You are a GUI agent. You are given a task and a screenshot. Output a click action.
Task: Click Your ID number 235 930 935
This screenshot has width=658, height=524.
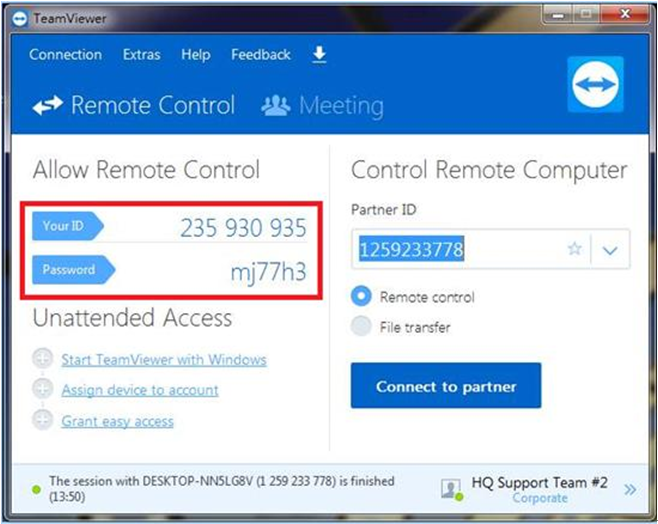pyautogui.click(x=243, y=228)
